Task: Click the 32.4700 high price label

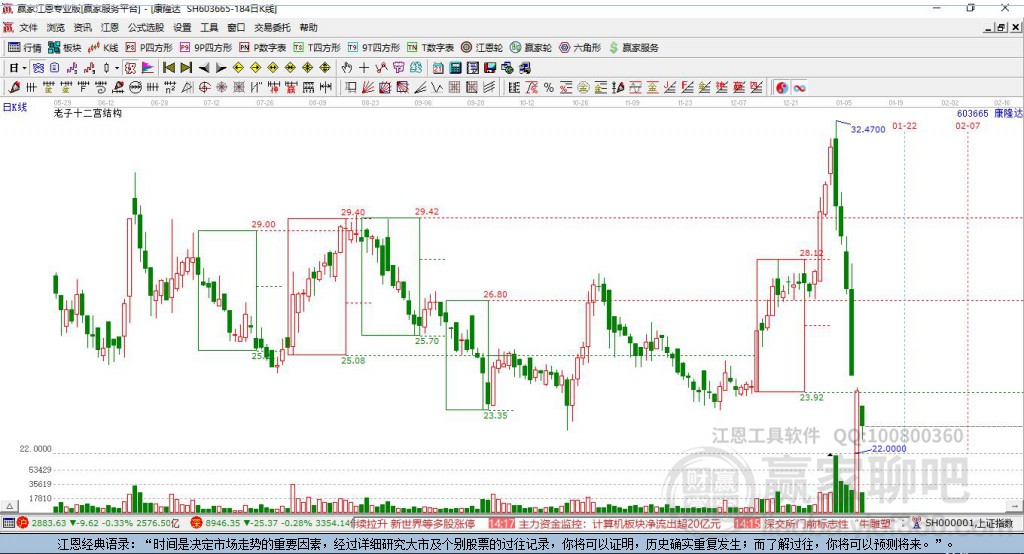Action: pyautogui.click(x=868, y=129)
